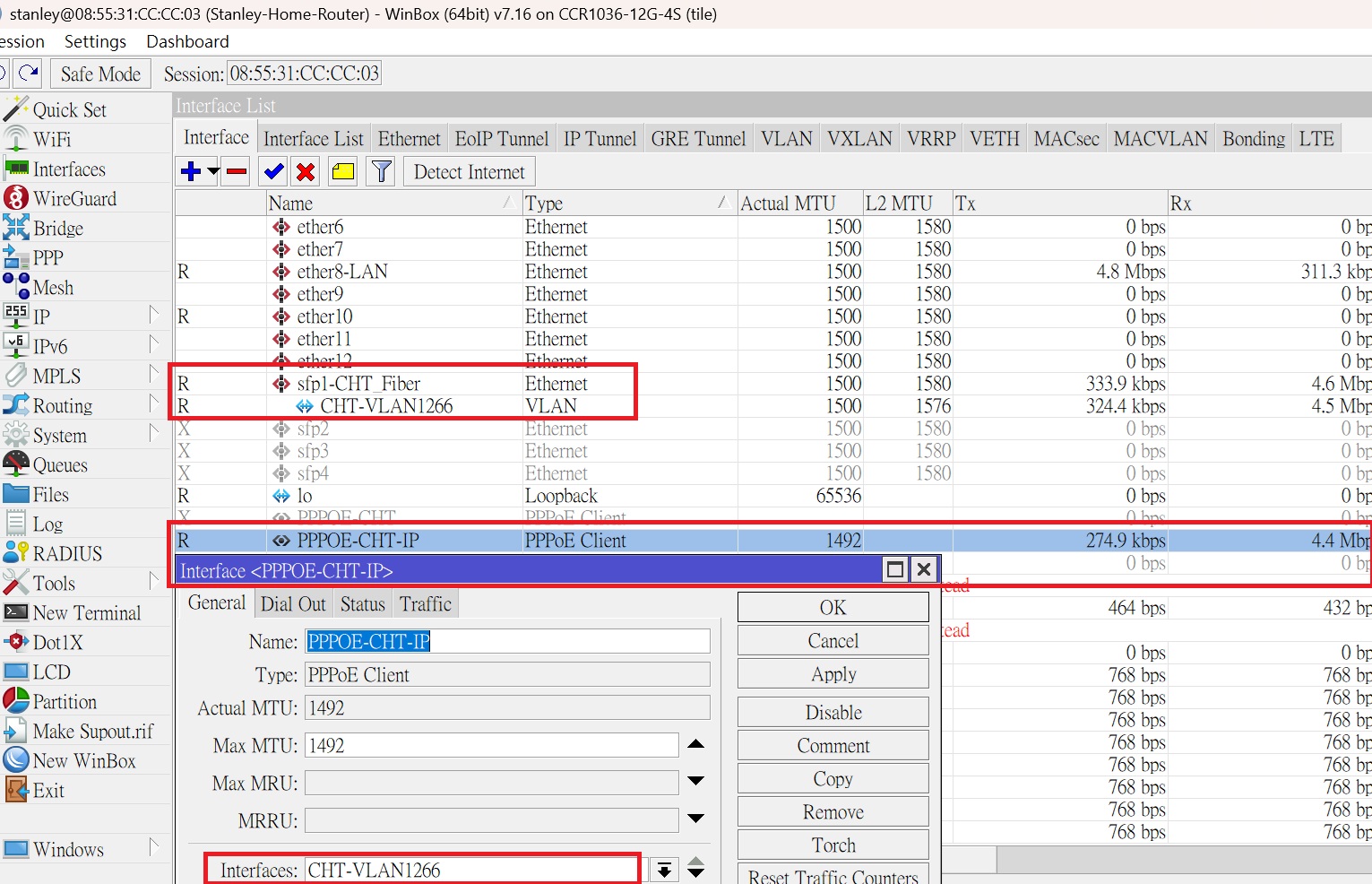Open the Dot1X menu icon

point(16,642)
